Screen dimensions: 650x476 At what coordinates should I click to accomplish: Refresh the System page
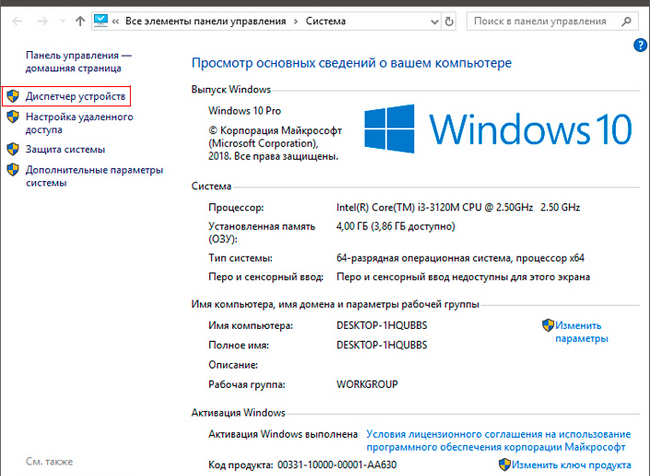449,22
